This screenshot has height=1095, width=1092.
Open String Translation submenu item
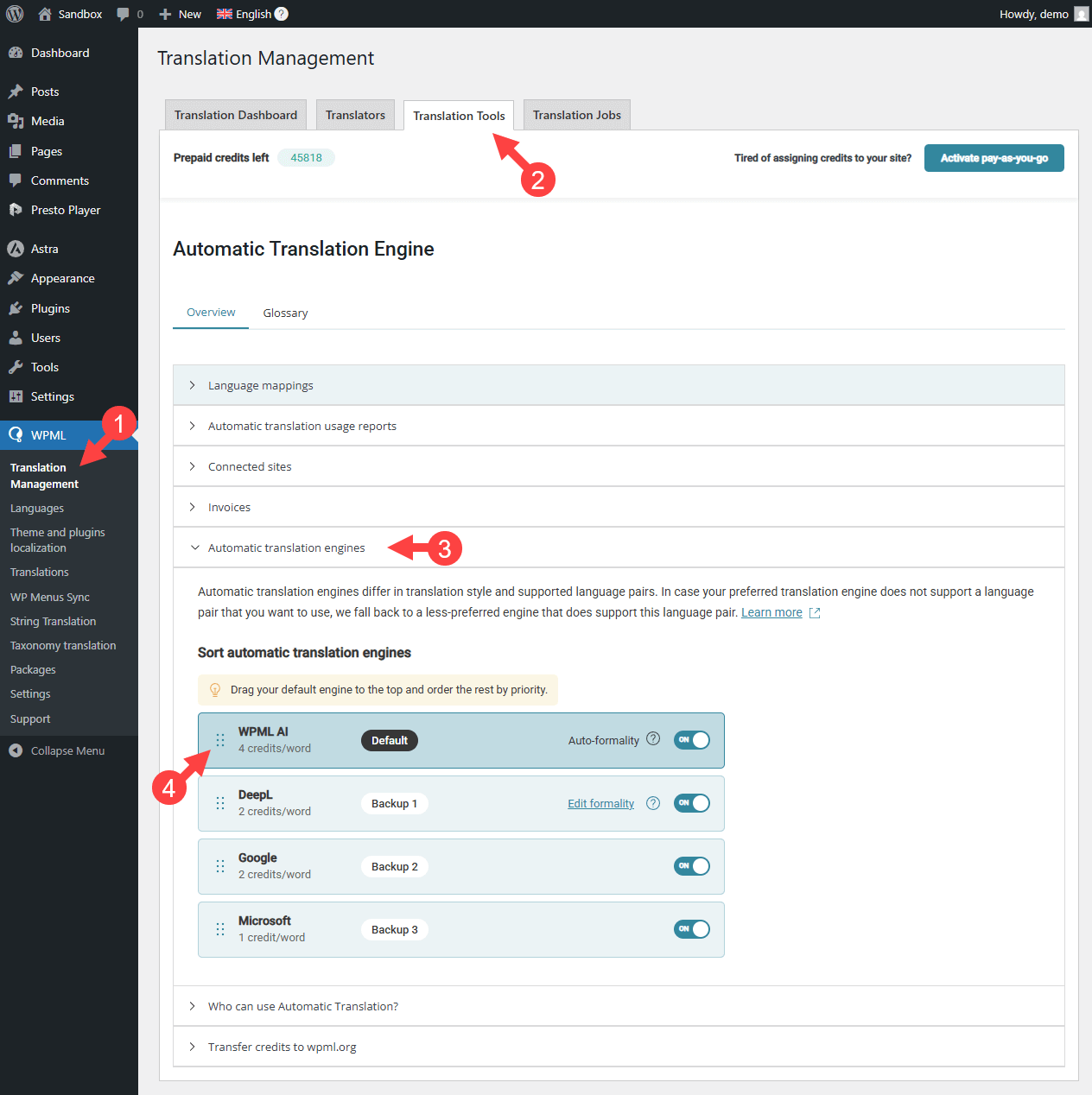tap(53, 622)
